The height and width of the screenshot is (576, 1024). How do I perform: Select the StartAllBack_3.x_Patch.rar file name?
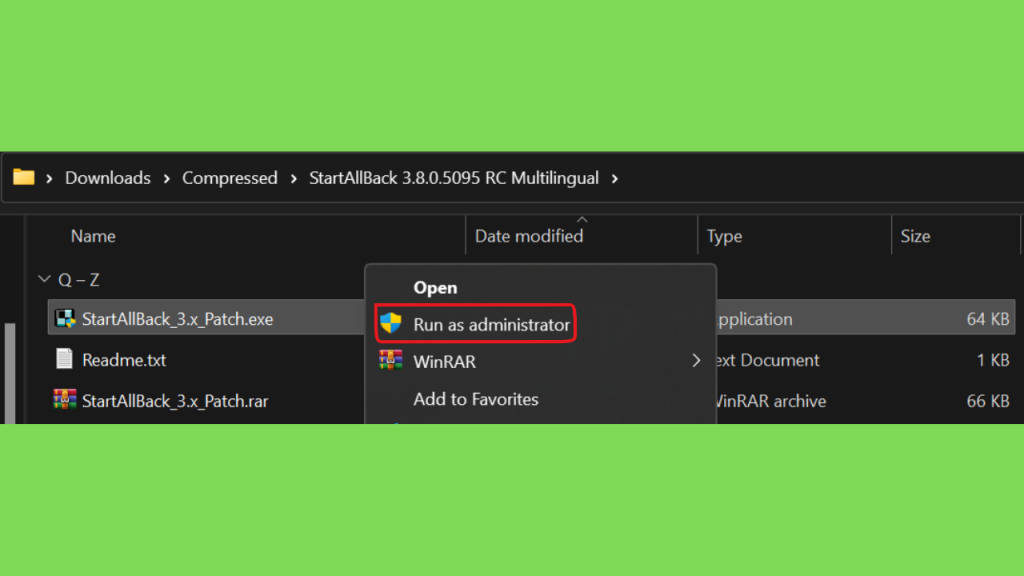click(x=175, y=401)
